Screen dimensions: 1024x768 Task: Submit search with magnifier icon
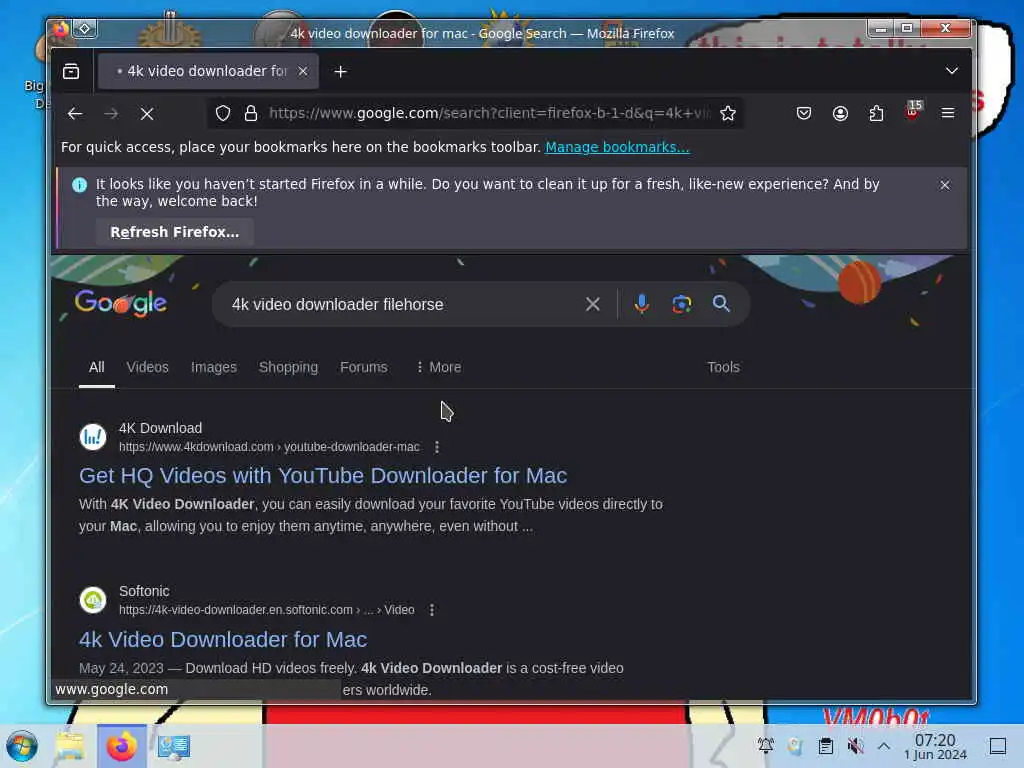click(721, 304)
